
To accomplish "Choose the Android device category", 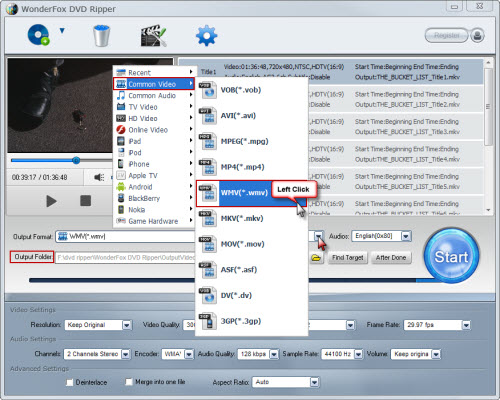I will pos(154,187).
